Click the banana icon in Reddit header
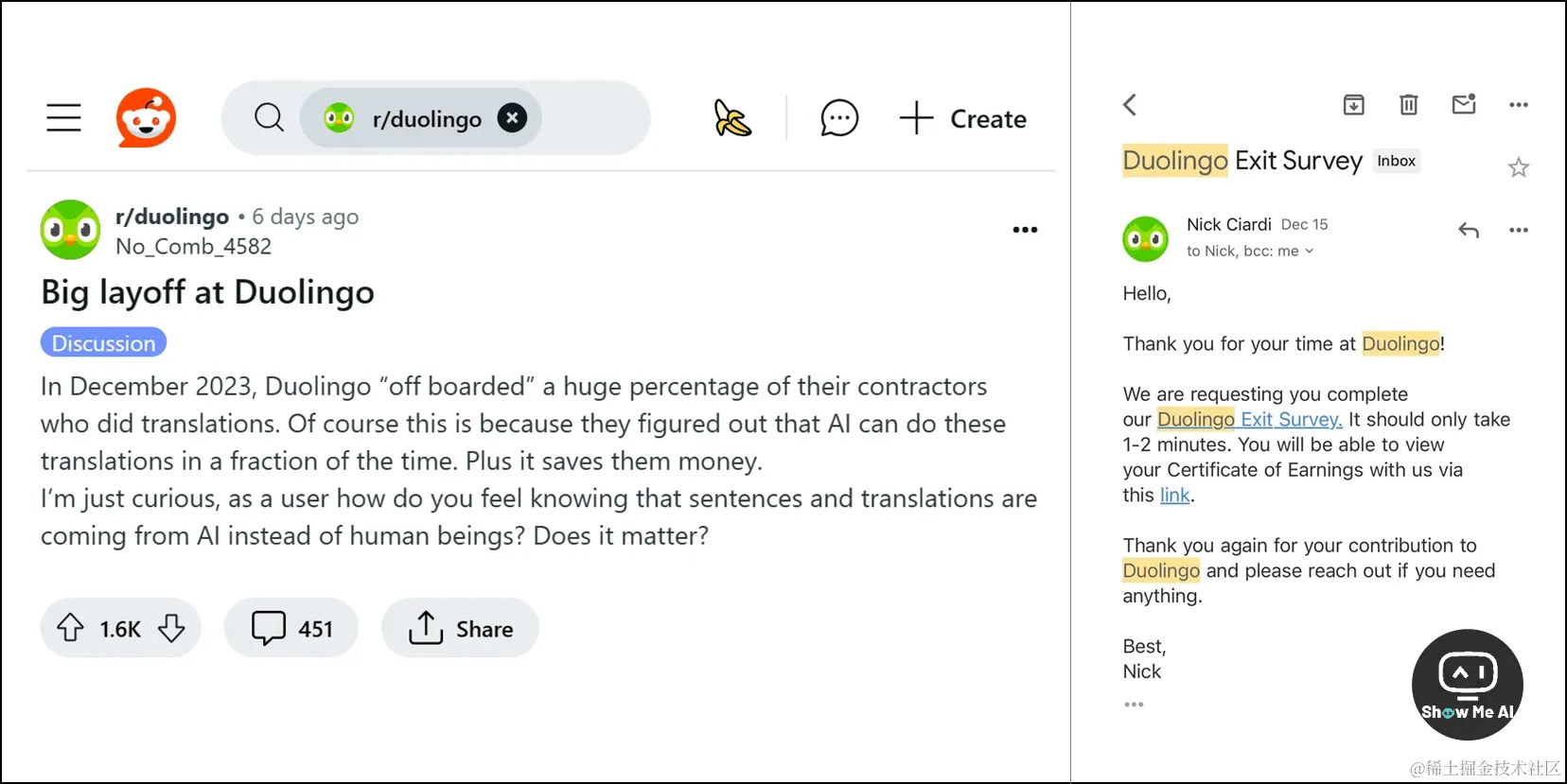Viewport: 1567px width, 784px height. click(732, 118)
